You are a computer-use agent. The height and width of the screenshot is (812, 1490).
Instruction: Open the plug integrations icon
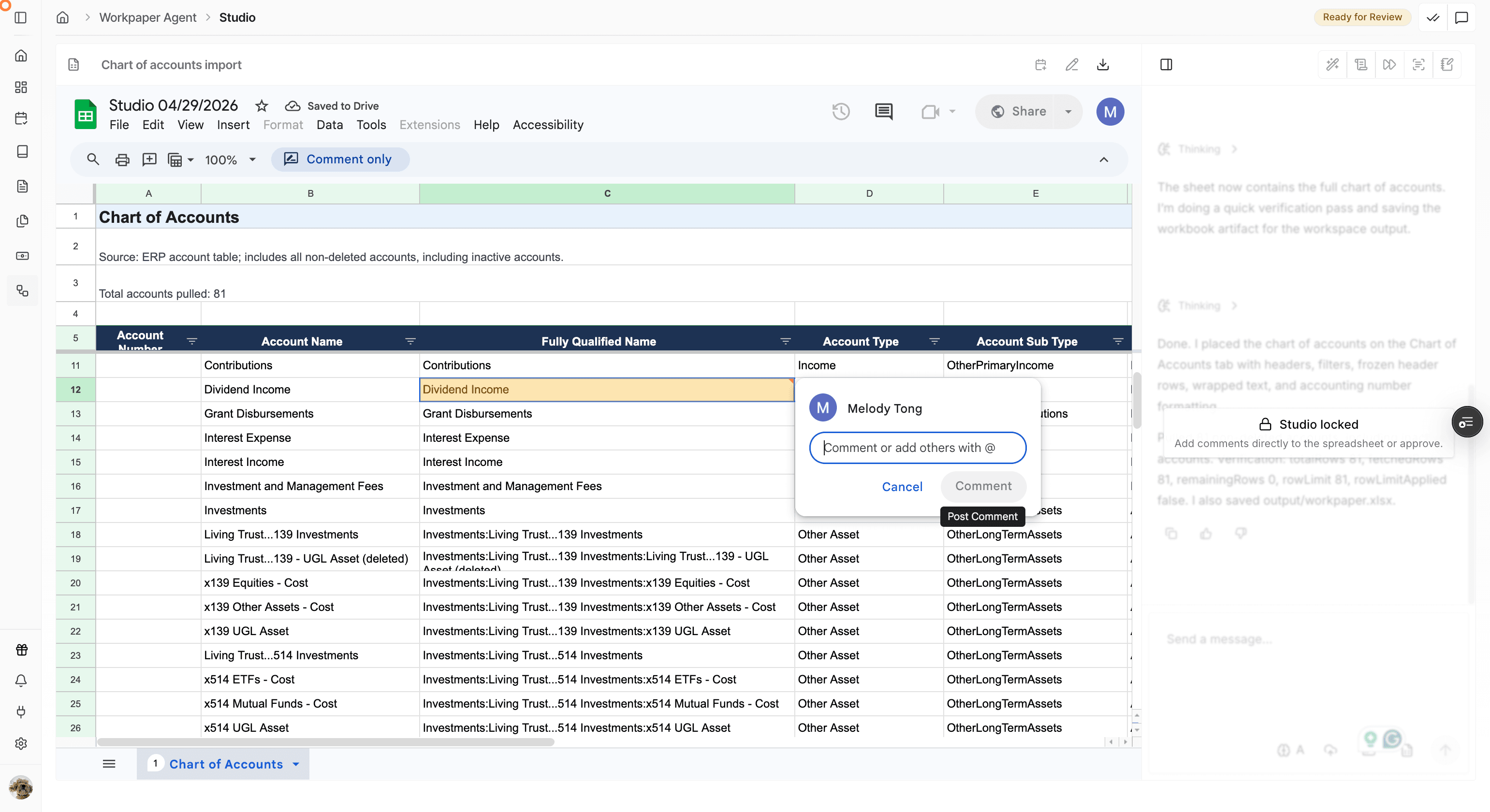(x=21, y=712)
